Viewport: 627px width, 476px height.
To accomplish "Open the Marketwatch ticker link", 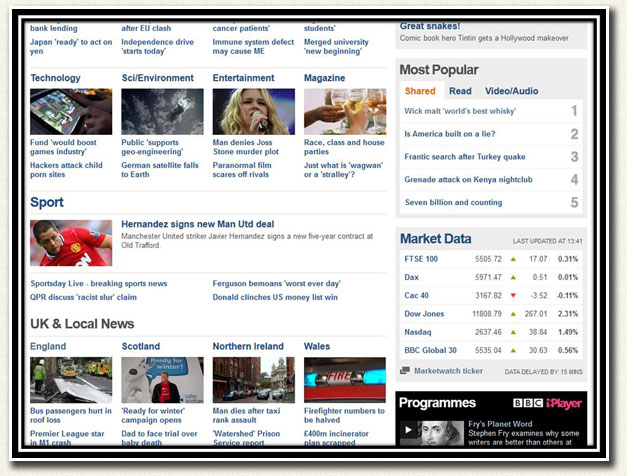I will (448, 371).
